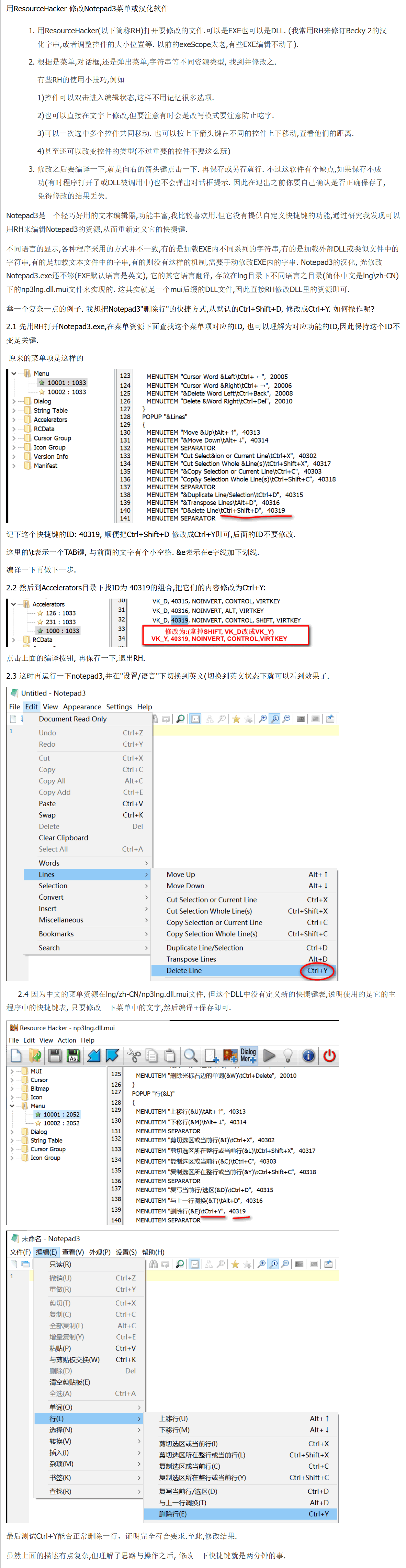The width and height of the screenshot is (406, 1568).
Task: Click highlighted 40319 in accelerator line 32
Action: coord(180,620)
